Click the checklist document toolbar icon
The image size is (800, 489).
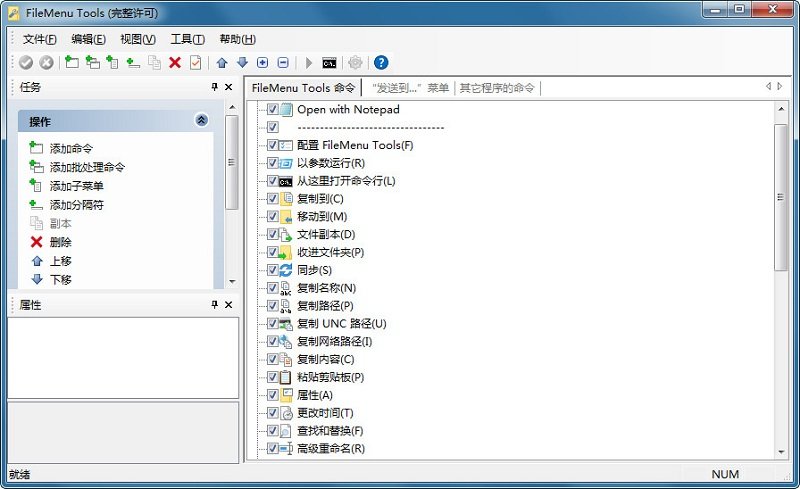pyautogui.click(x=195, y=62)
